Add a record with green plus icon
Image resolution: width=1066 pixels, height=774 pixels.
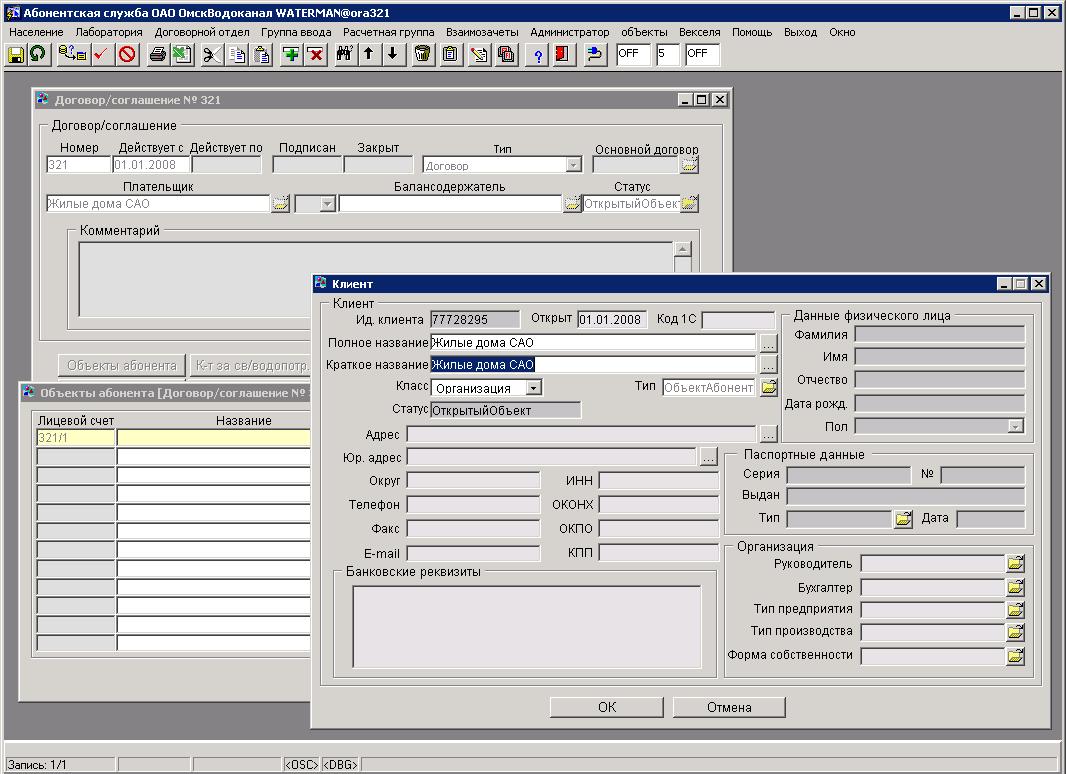291,54
